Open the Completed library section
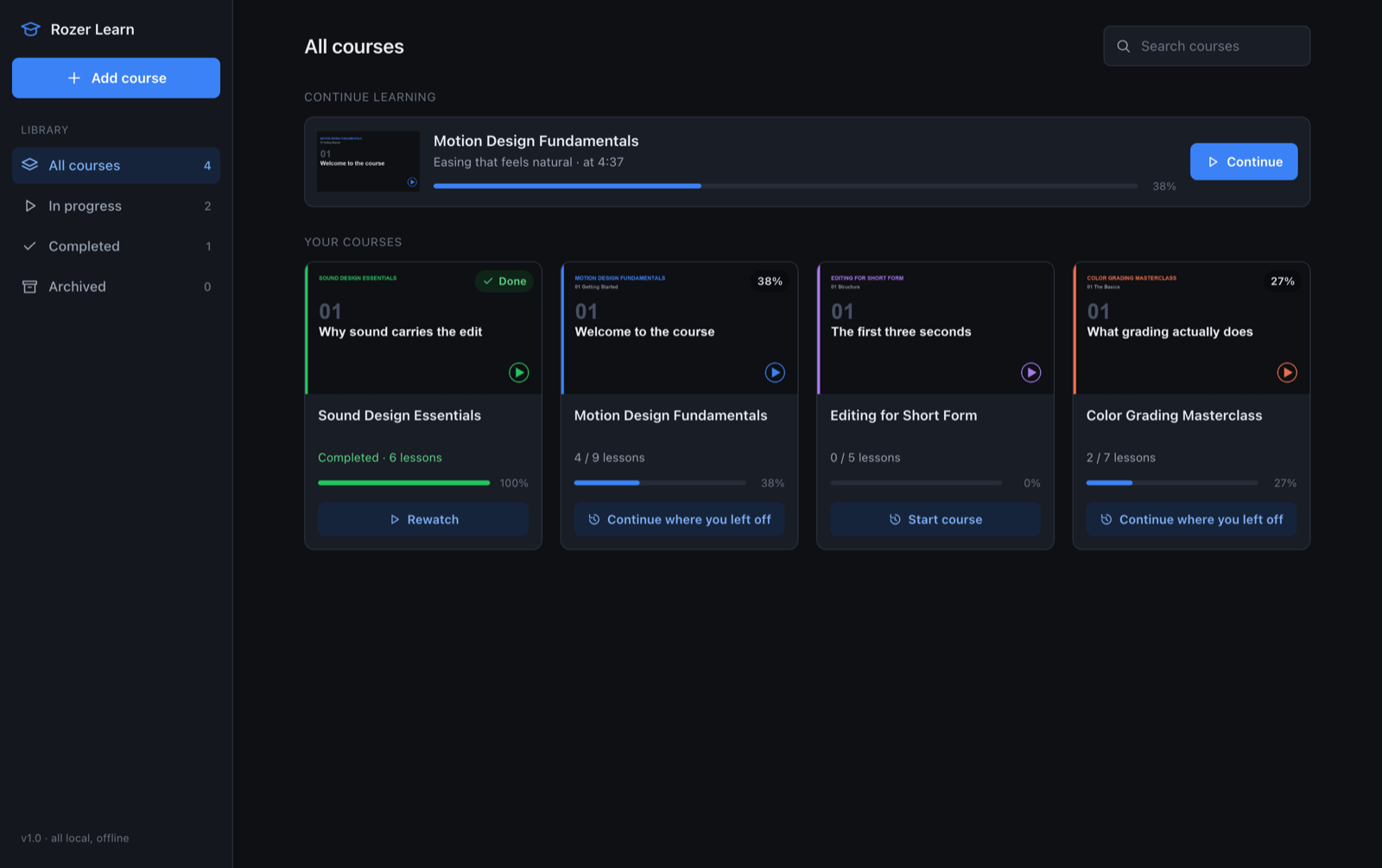The width and height of the screenshot is (1382, 868). click(116, 246)
